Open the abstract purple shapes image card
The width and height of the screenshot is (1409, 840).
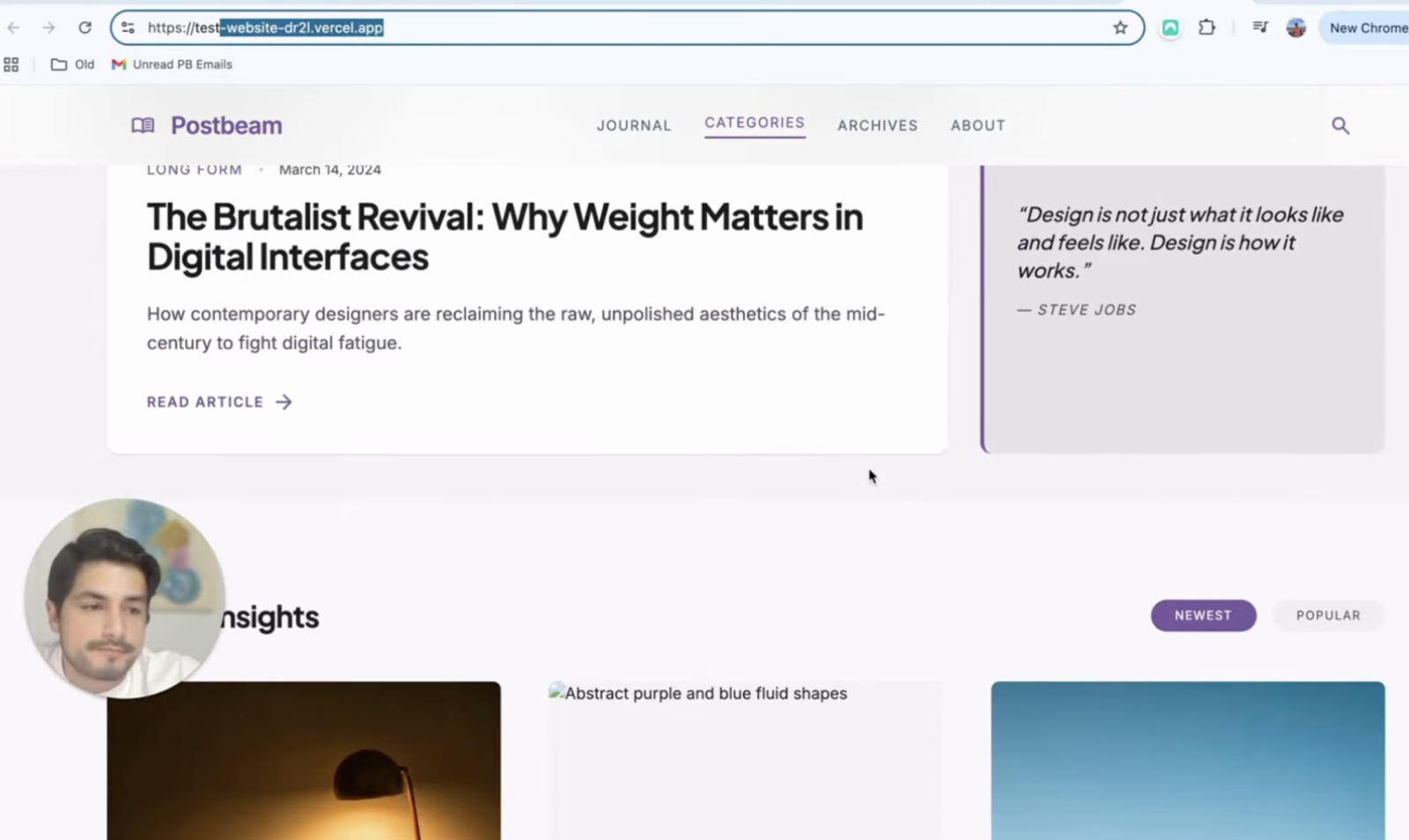[x=745, y=761]
